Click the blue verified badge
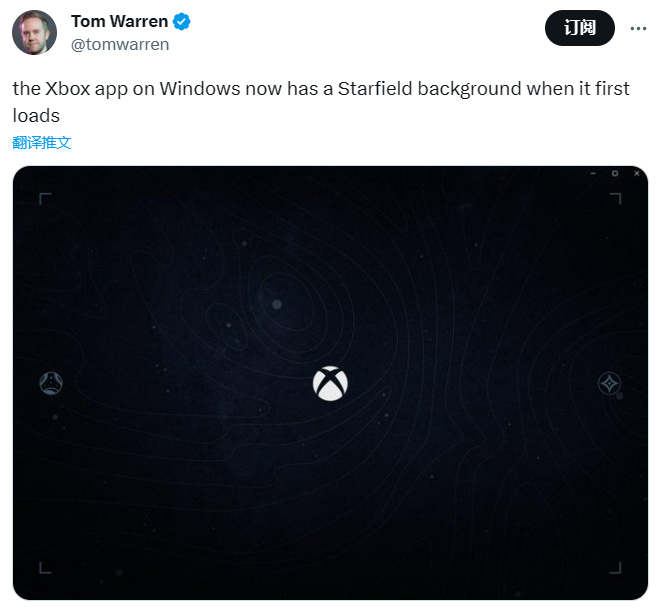This screenshot has height=616, width=664. coord(182,22)
